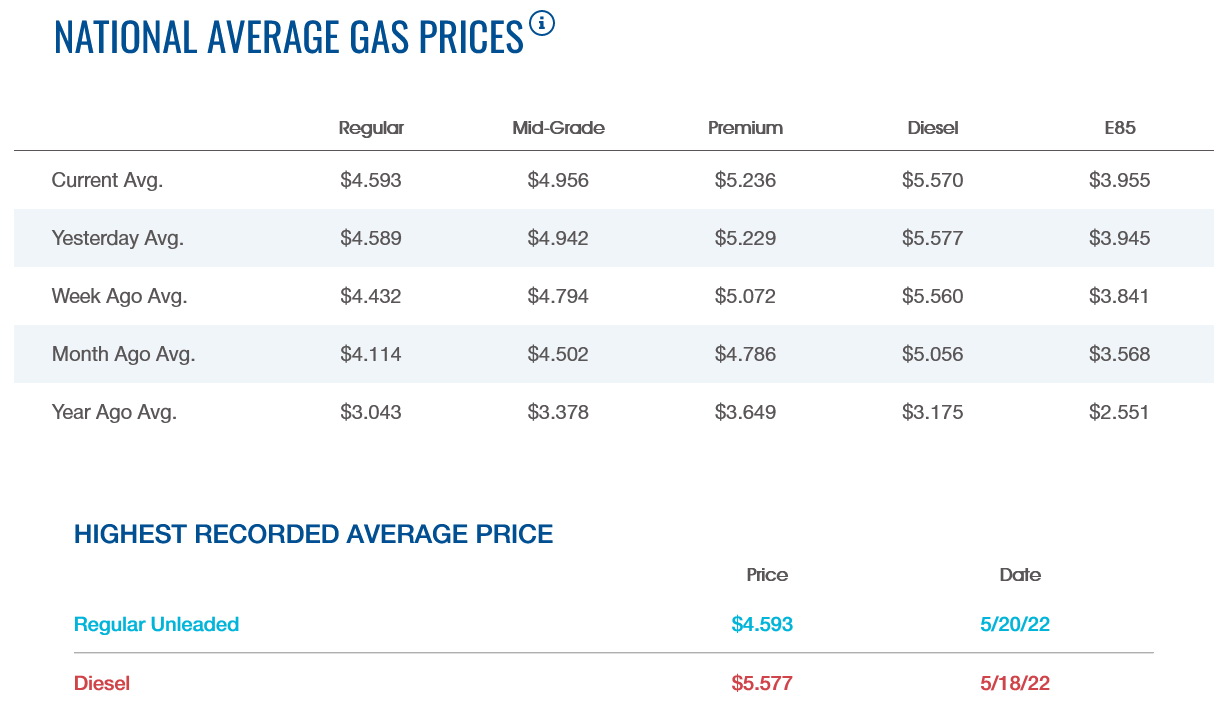Screen dimensions: 1225x722
Task: Click the info icon beside the title
Action: pos(541,23)
